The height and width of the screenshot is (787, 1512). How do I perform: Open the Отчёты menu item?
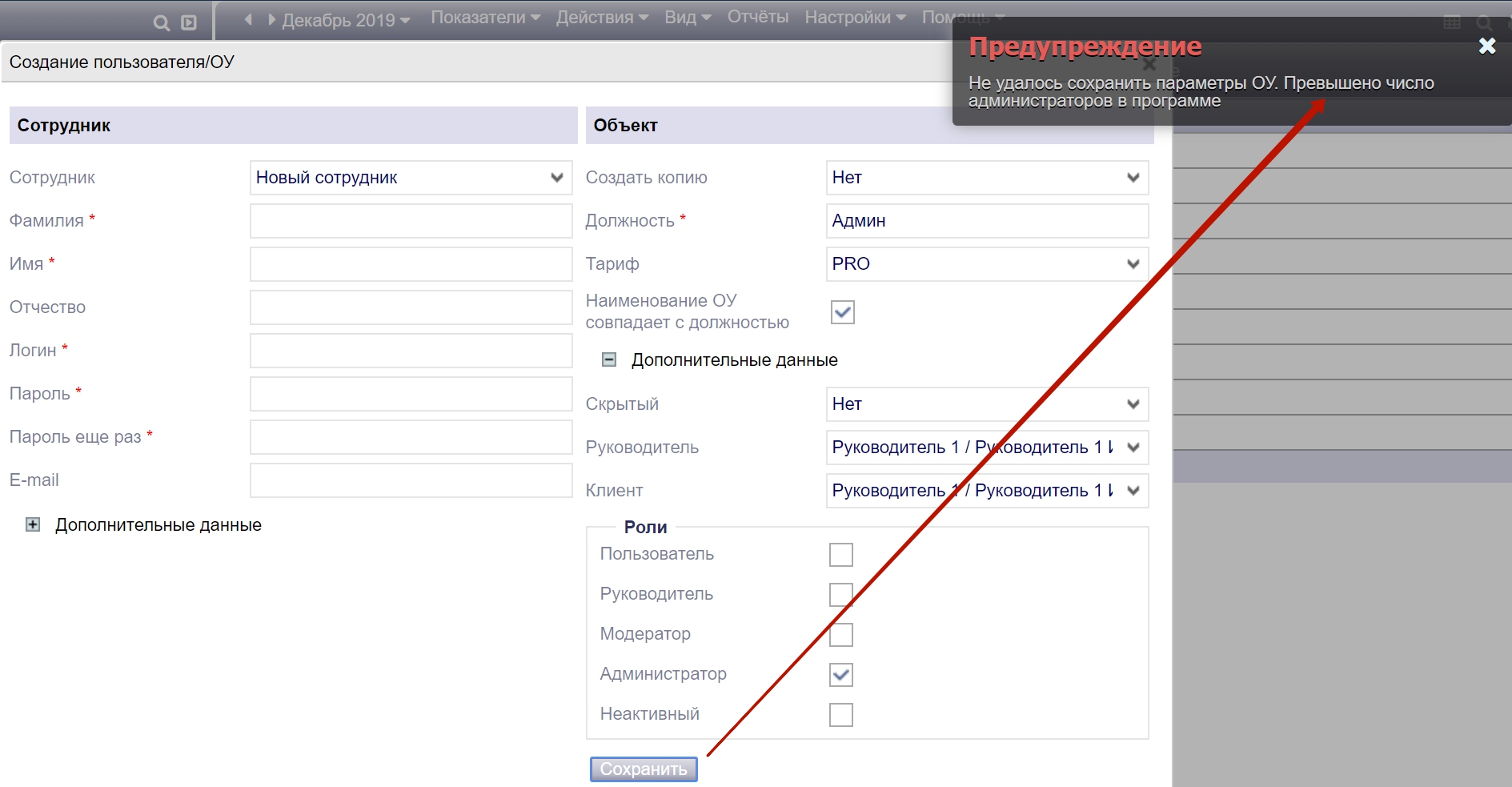[757, 18]
